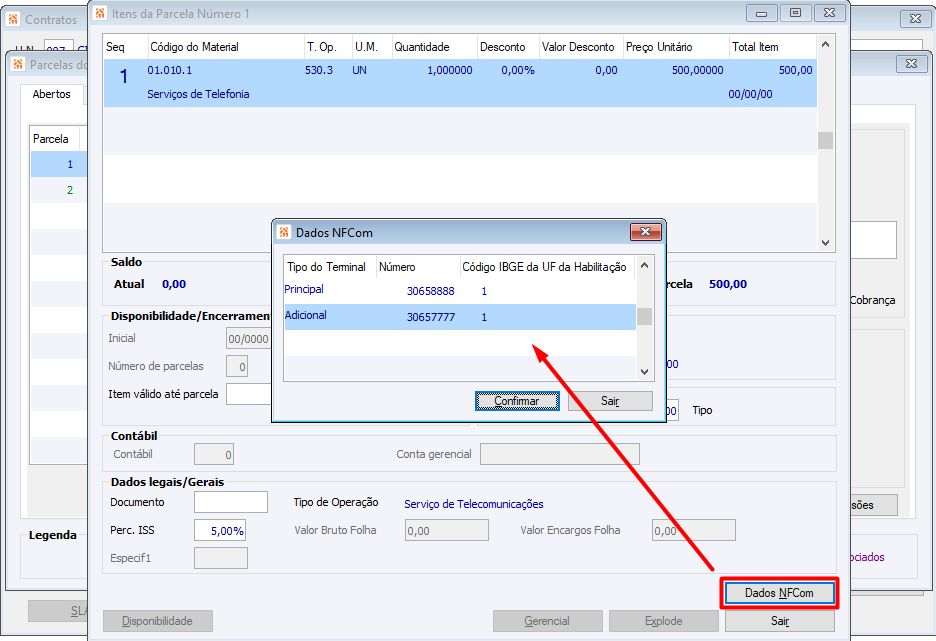Click terminal number 30657777
This screenshot has width=936, height=641.
tap(430, 318)
